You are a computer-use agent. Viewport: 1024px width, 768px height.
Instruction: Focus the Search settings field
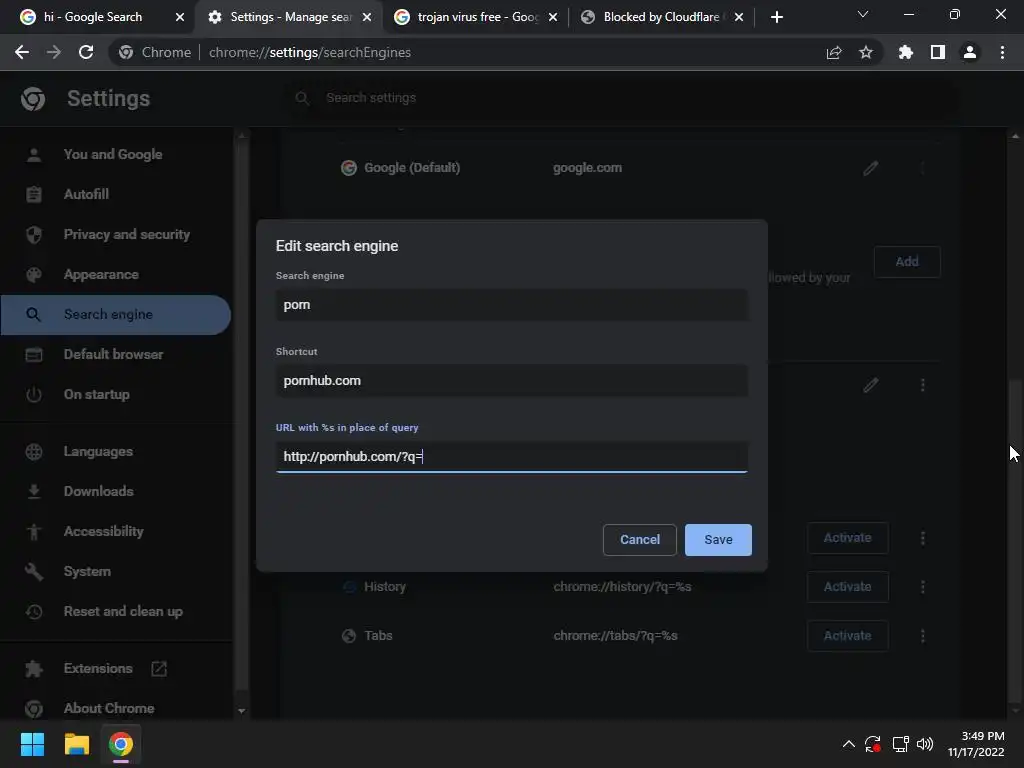(x=620, y=98)
